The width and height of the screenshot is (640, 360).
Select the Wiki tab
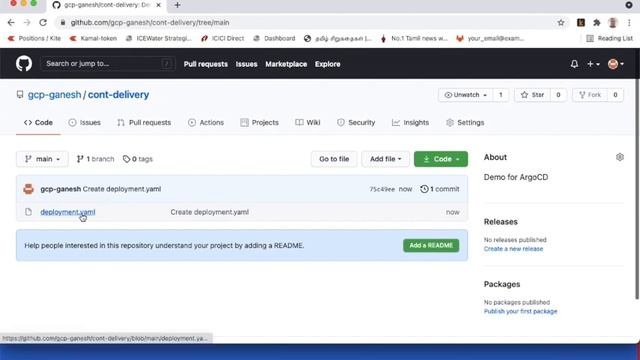pos(308,122)
